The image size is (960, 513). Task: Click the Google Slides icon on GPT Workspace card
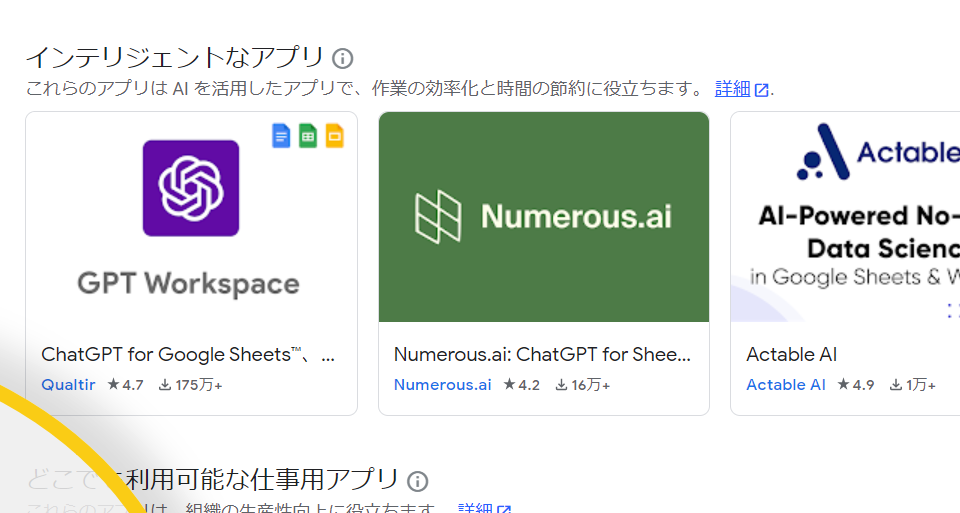click(334, 136)
